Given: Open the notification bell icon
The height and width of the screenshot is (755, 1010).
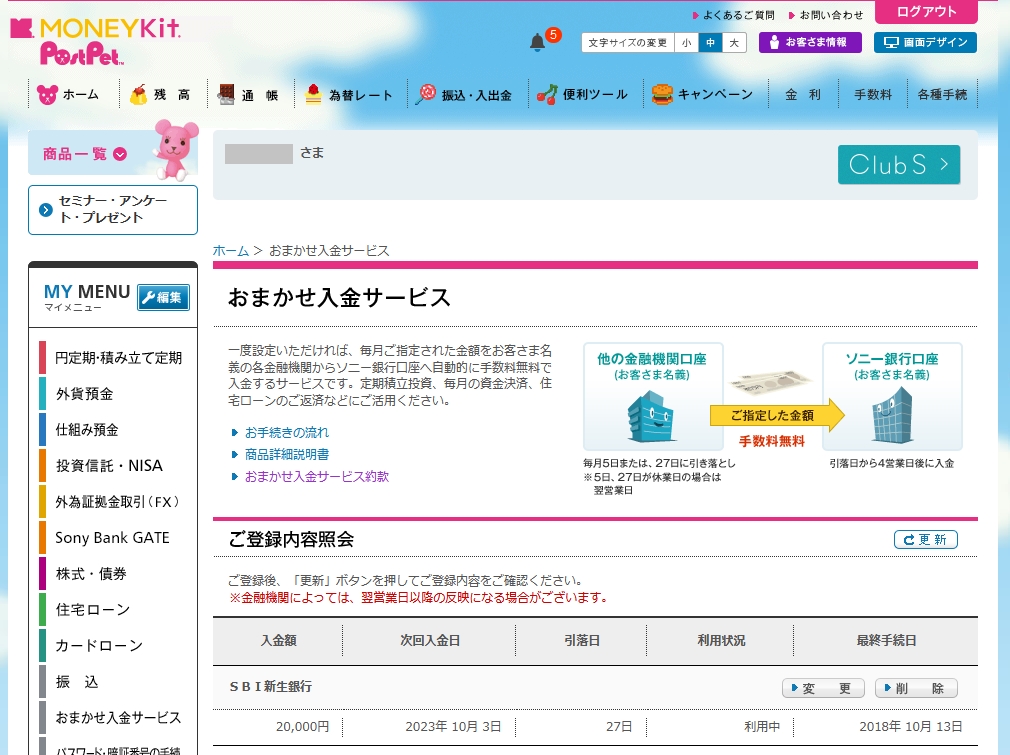Looking at the screenshot, I should click(x=538, y=43).
